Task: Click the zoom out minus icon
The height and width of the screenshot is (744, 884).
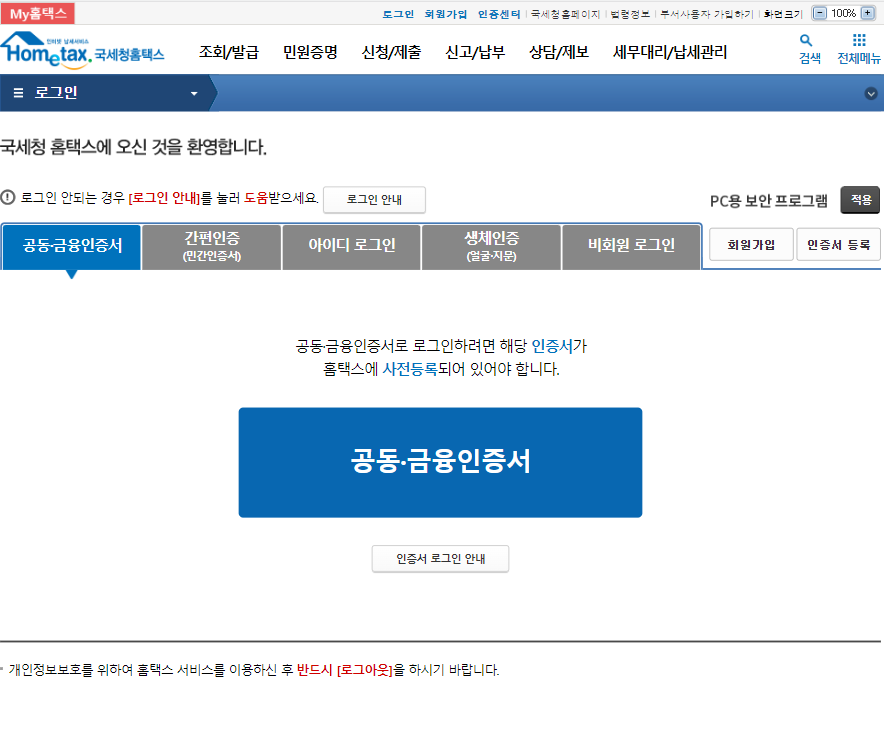Action: click(x=820, y=13)
